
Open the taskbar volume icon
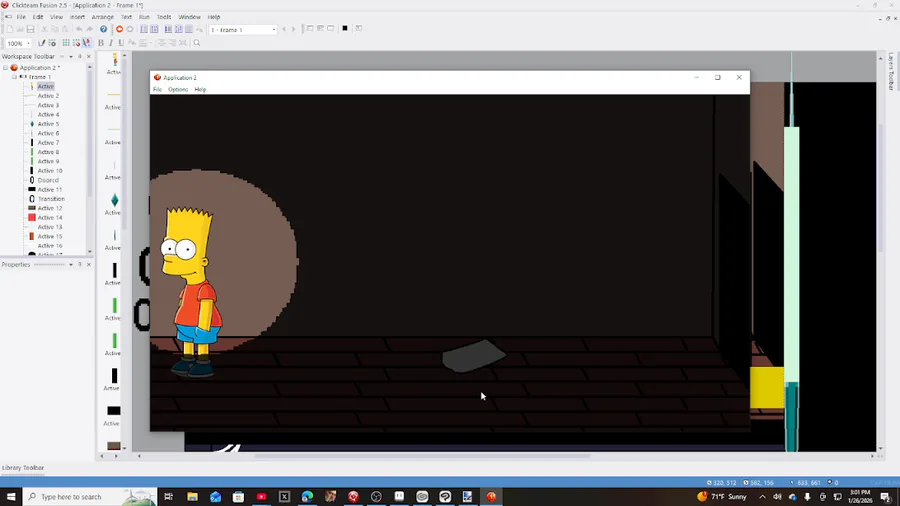point(777,497)
